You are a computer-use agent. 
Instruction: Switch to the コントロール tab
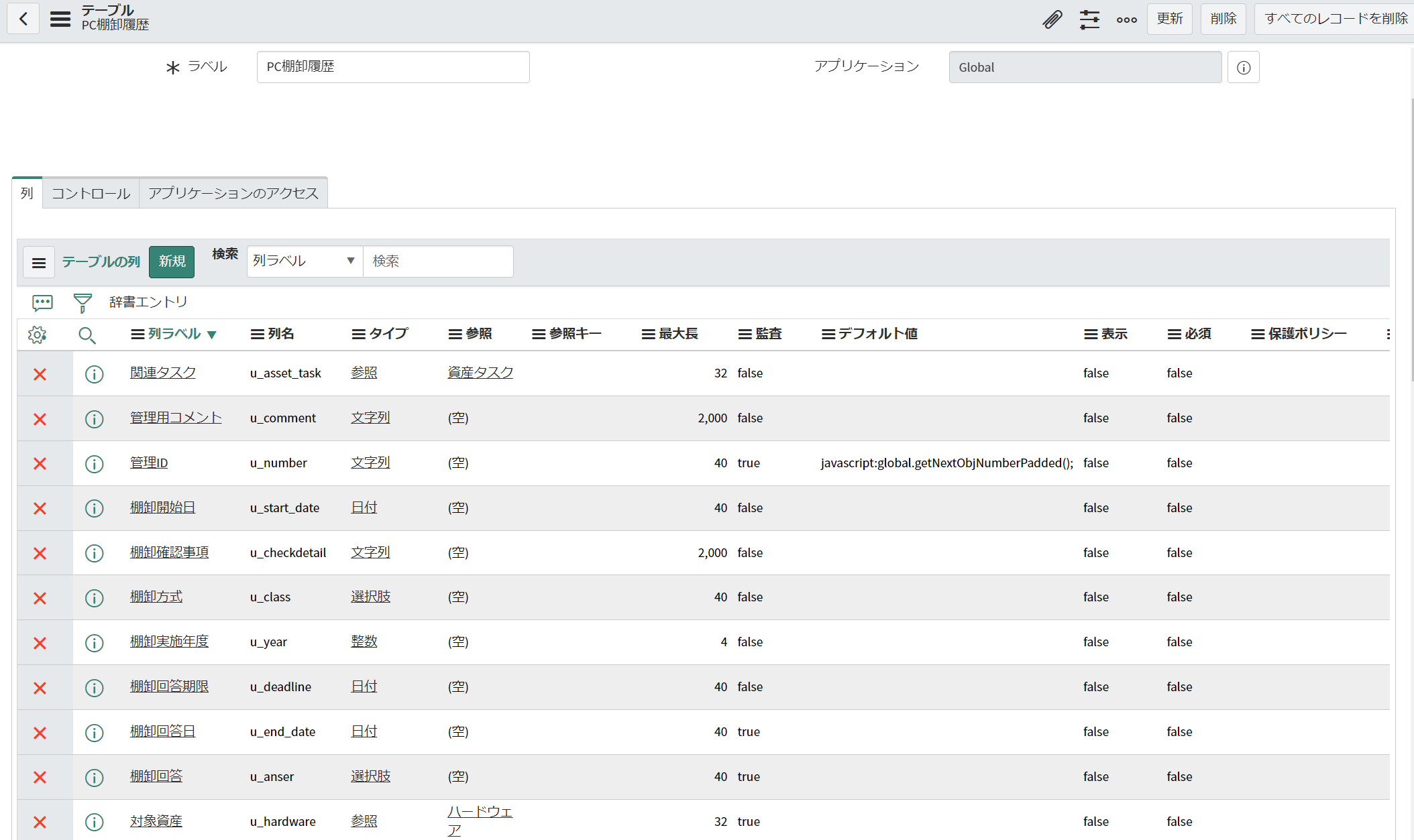(91, 194)
